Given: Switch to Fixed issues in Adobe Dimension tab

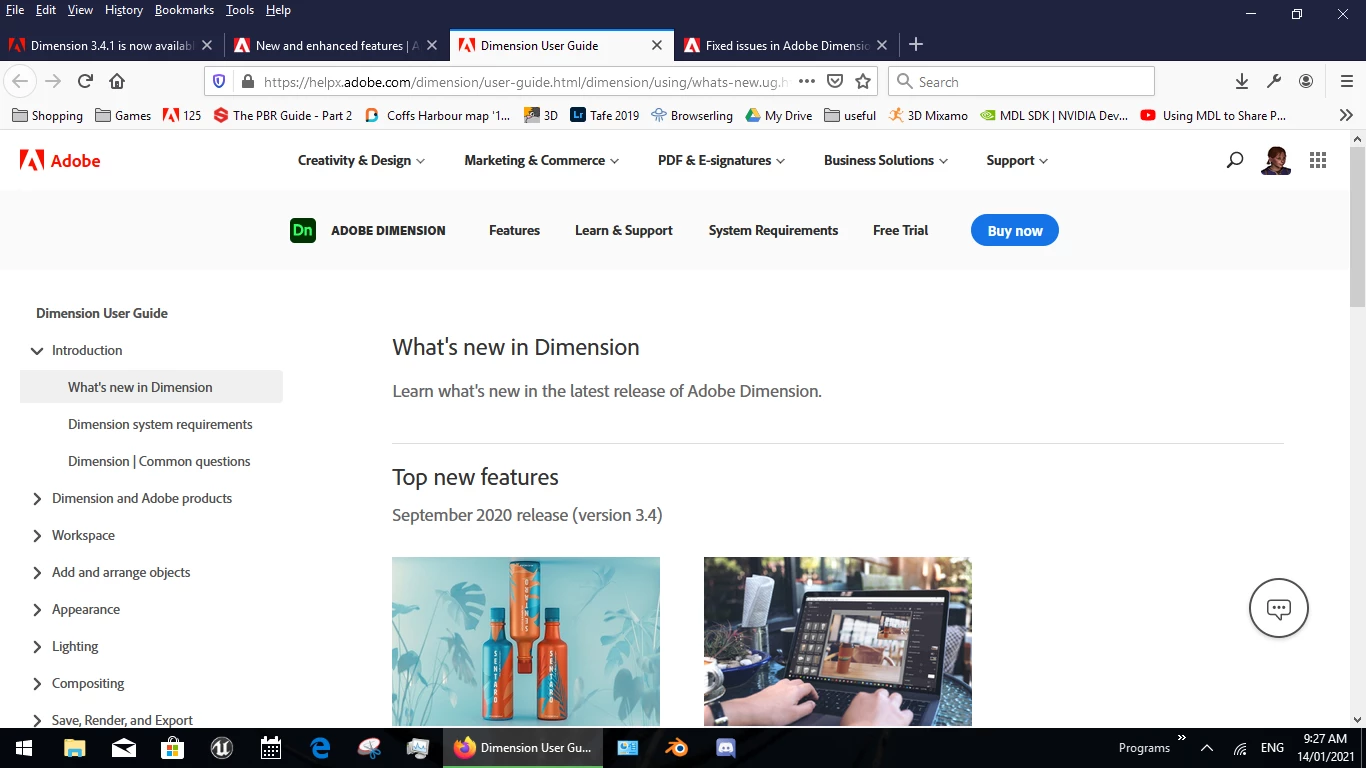Looking at the screenshot, I should pyautogui.click(x=786, y=45).
